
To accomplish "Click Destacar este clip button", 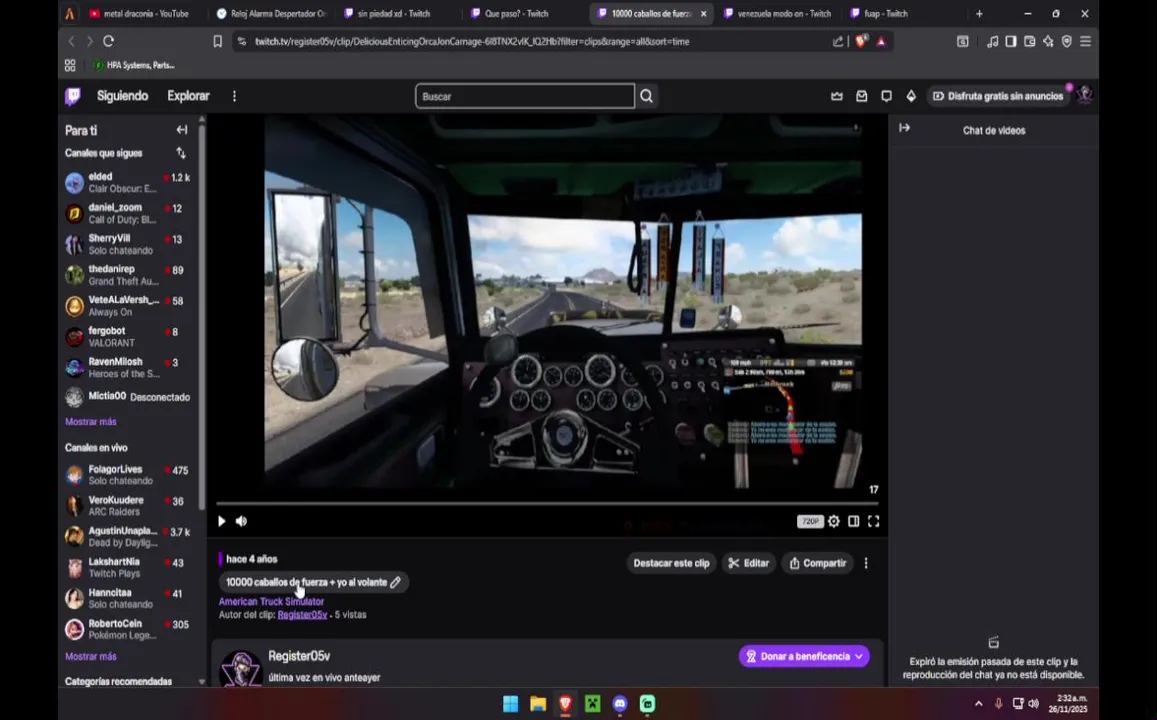I will (x=671, y=563).
